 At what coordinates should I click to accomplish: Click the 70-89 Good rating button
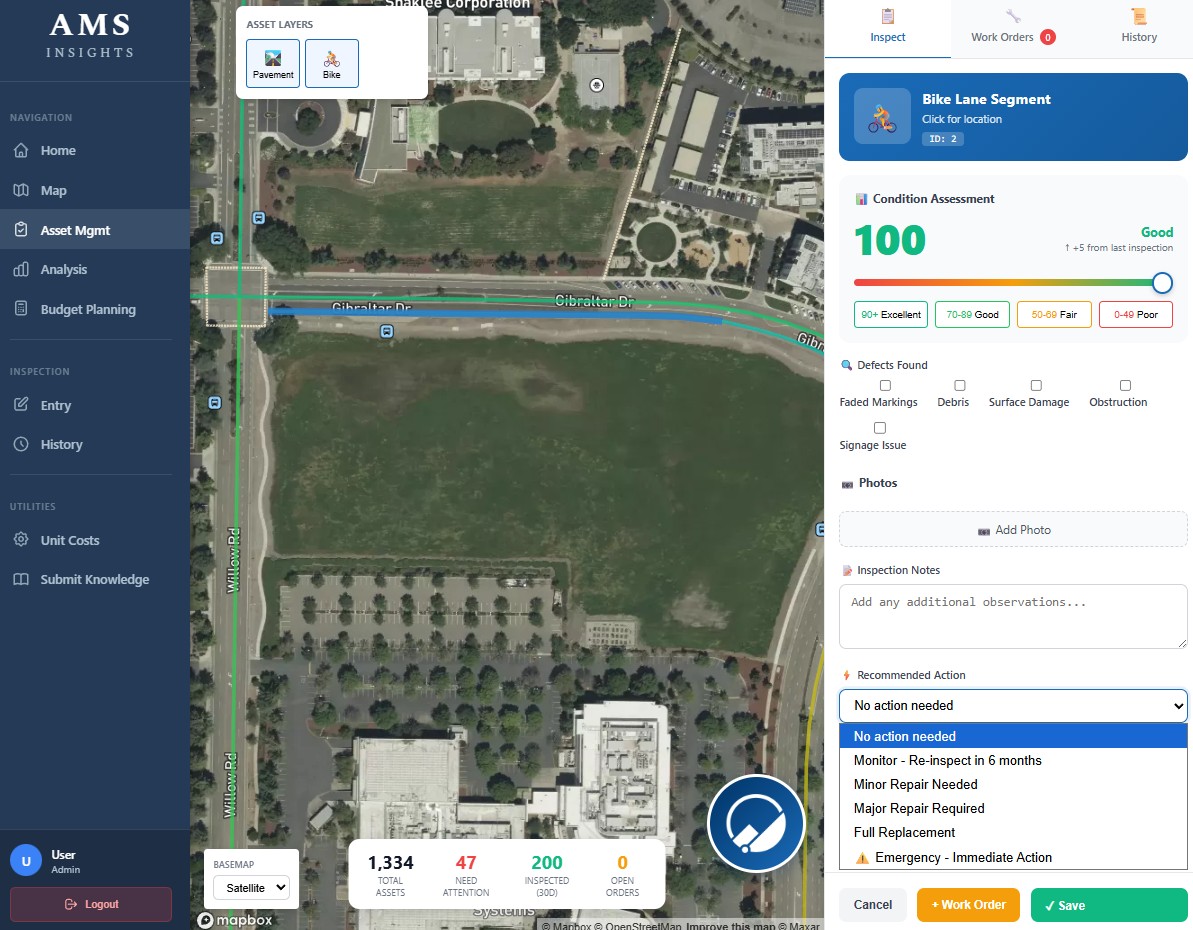[x=972, y=314]
